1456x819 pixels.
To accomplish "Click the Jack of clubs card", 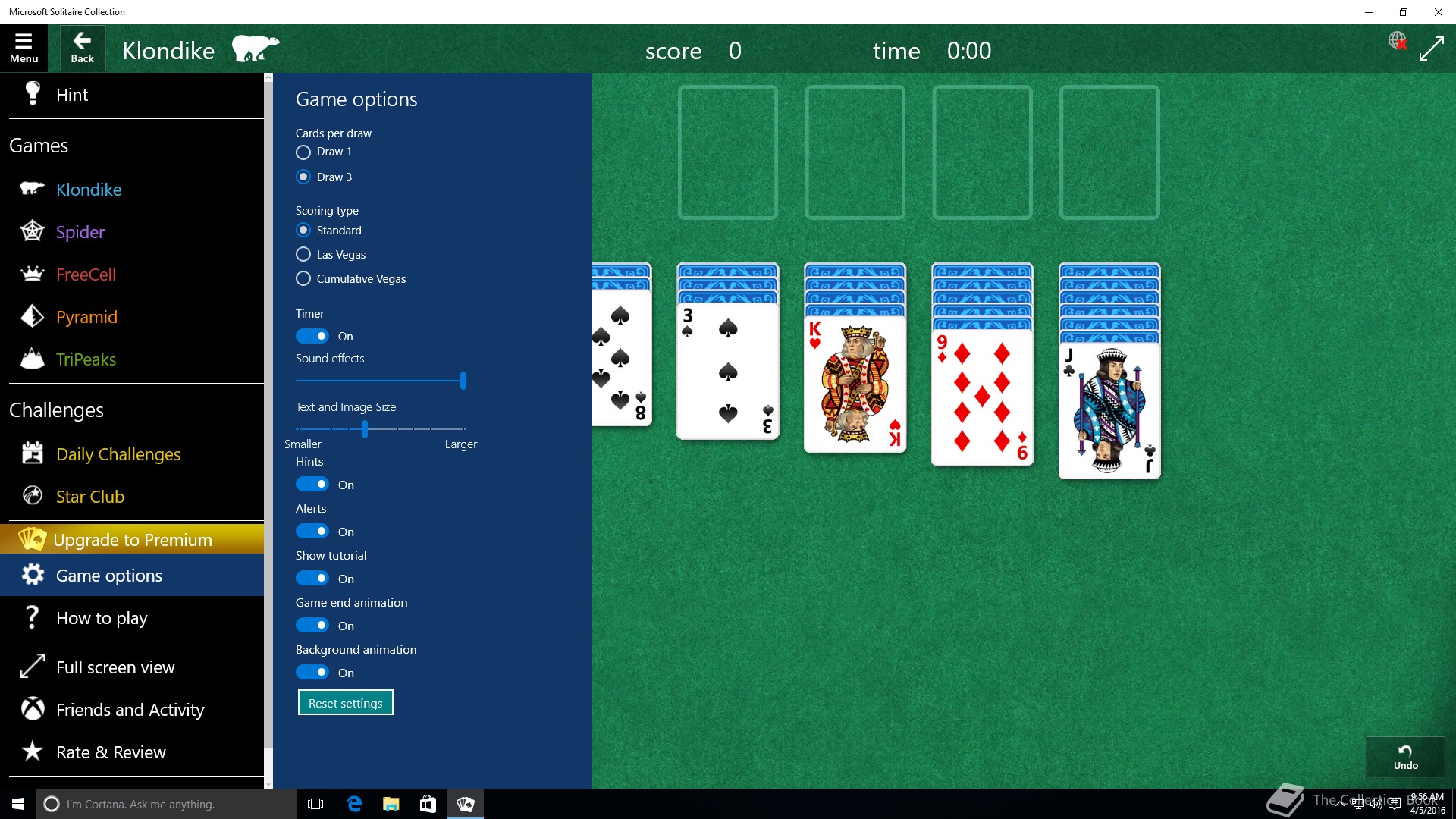I will [x=1109, y=411].
